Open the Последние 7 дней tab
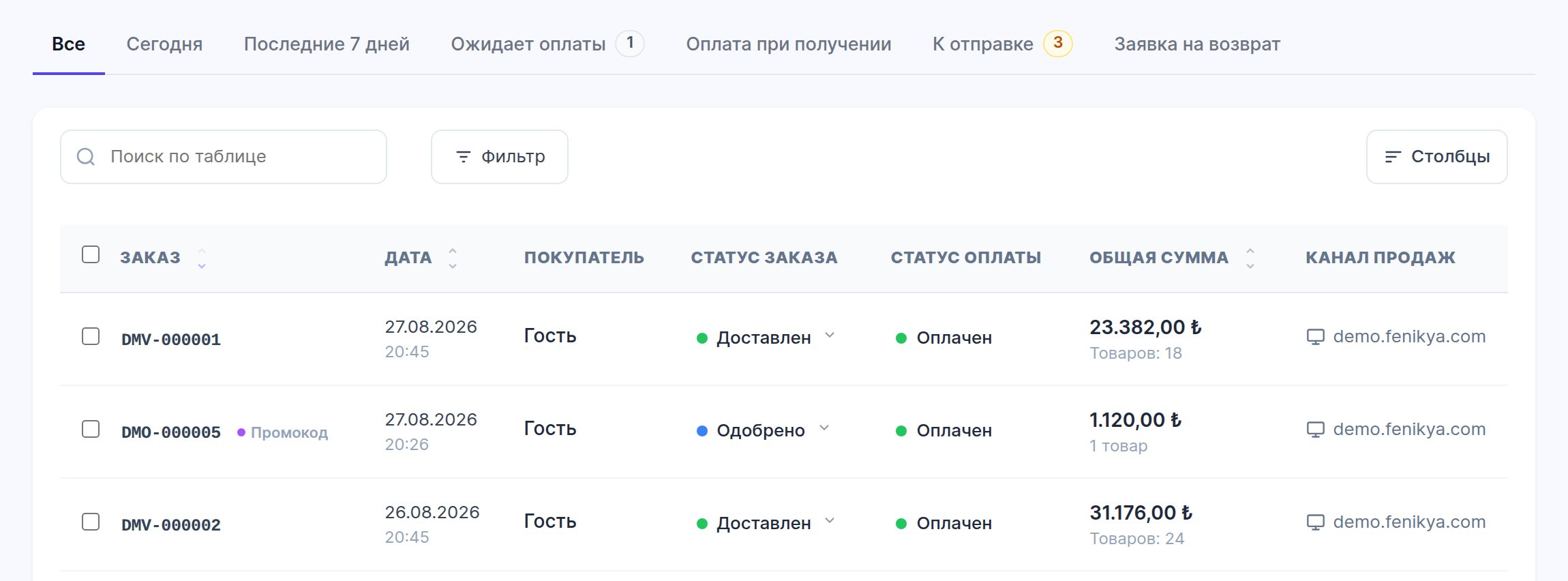This screenshot has width=1568, height=581. [x=327, y=44]
